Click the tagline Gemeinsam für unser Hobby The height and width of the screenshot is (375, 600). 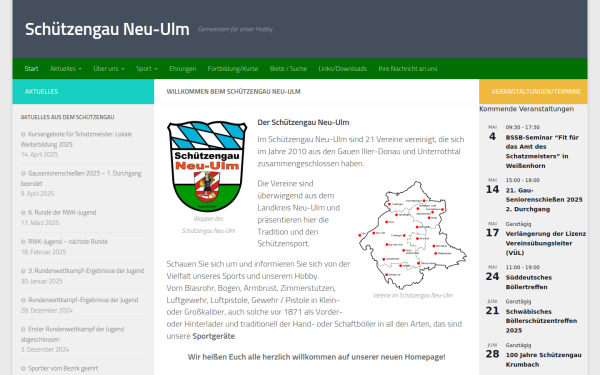pos(235,29)
